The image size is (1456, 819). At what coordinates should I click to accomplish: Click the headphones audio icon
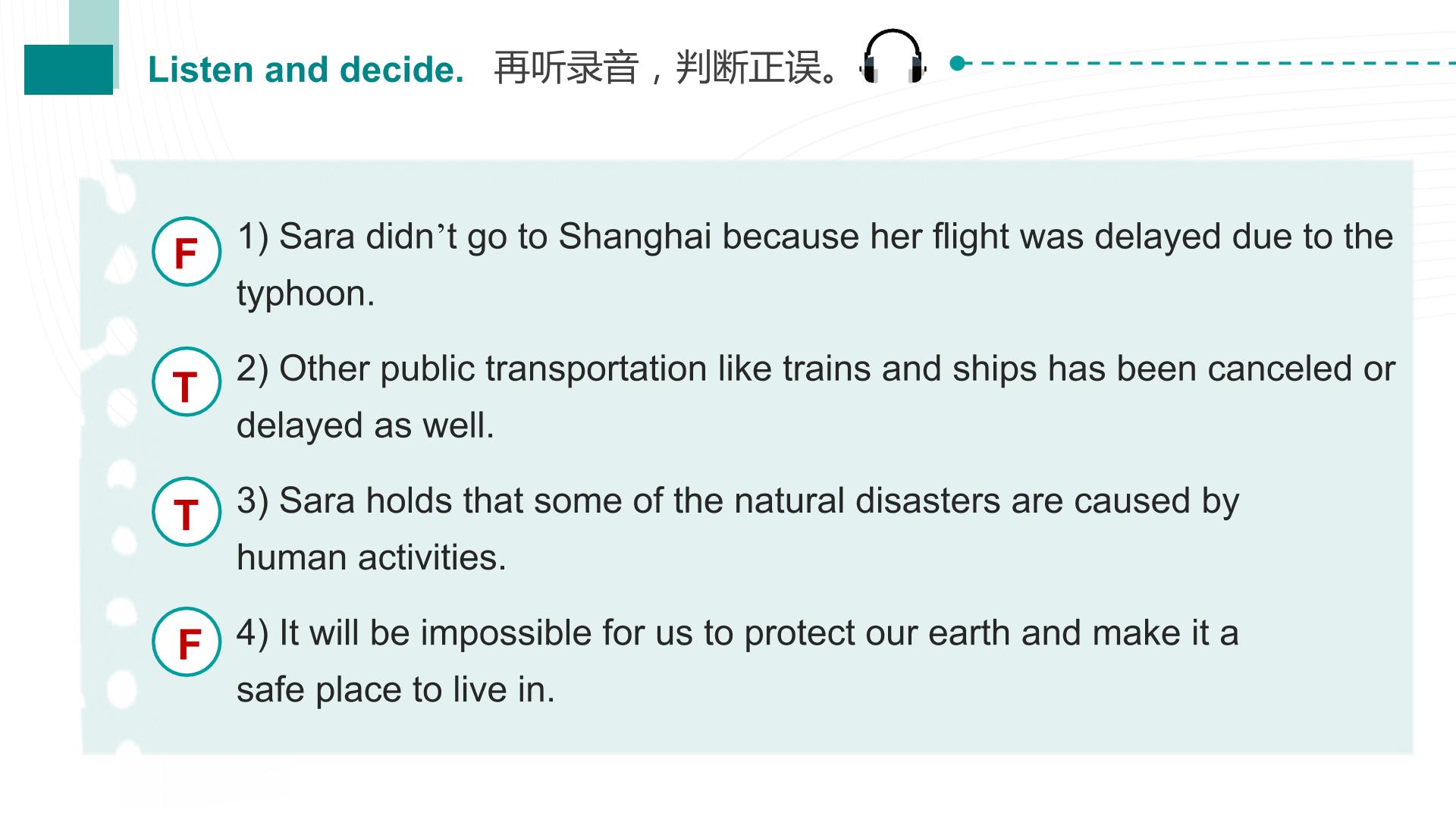(x=893, y=56)
